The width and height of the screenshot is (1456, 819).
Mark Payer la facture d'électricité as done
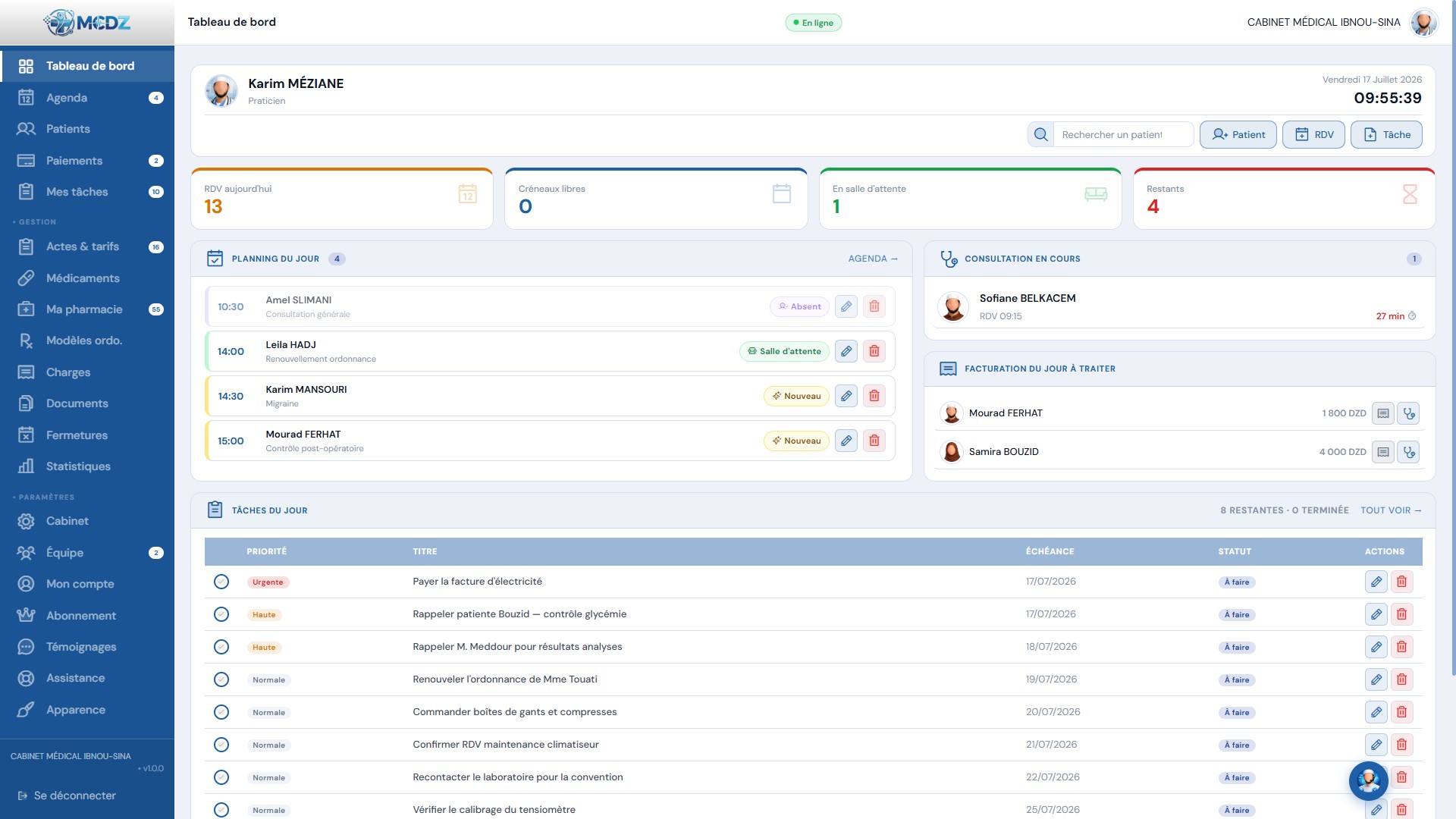(221, 582)
